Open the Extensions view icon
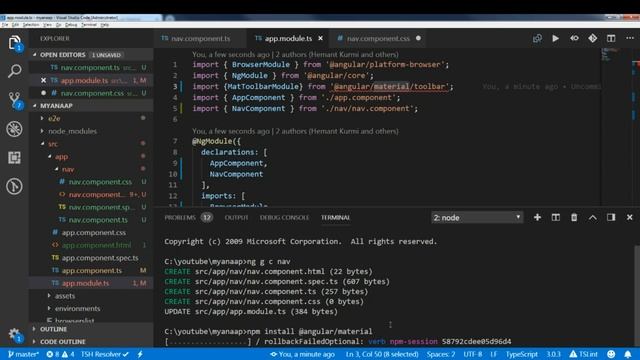This screenshot has width=640, height=360. click(x=14, y=158)
